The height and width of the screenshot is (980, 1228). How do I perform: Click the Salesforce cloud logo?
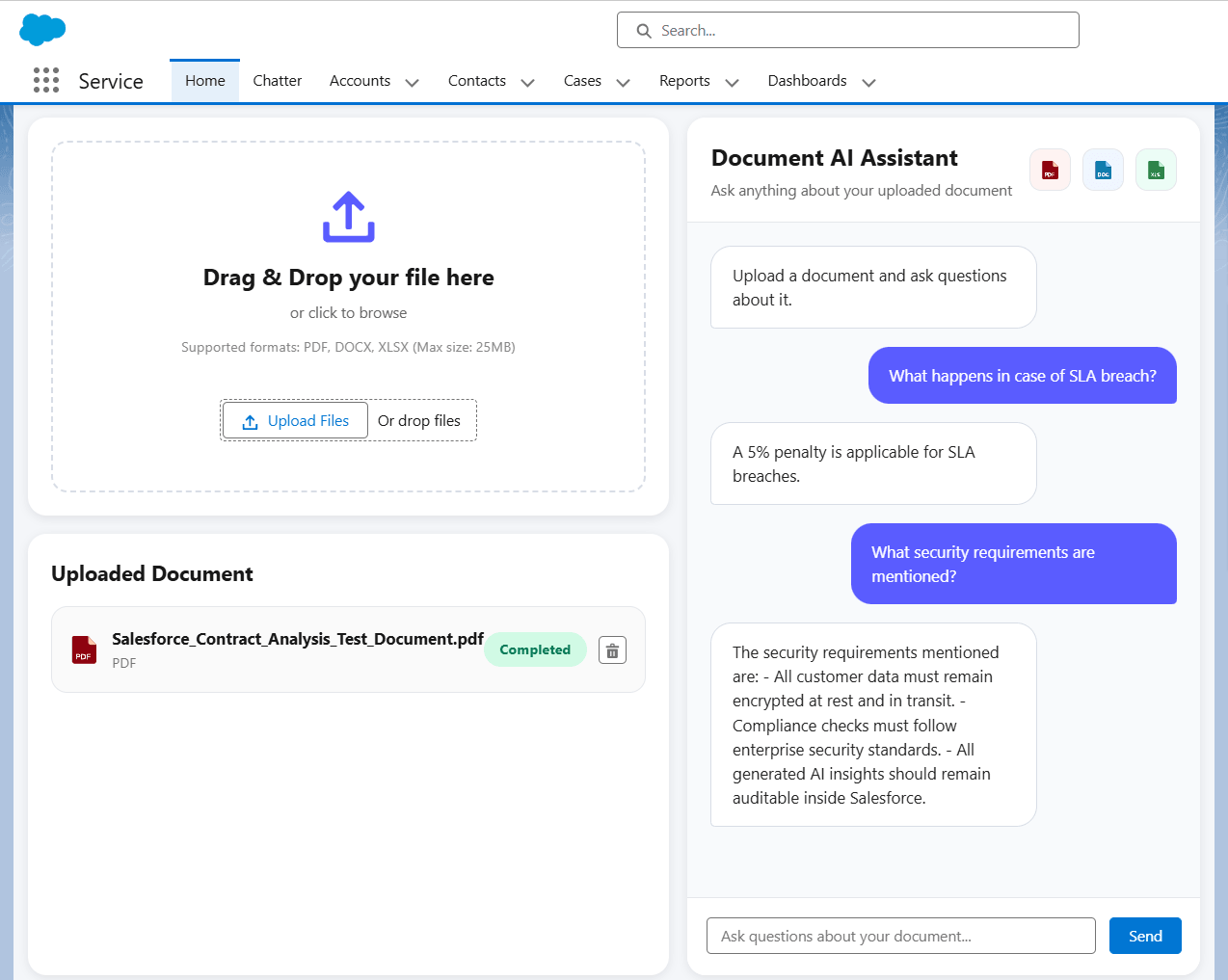[42, 30]
